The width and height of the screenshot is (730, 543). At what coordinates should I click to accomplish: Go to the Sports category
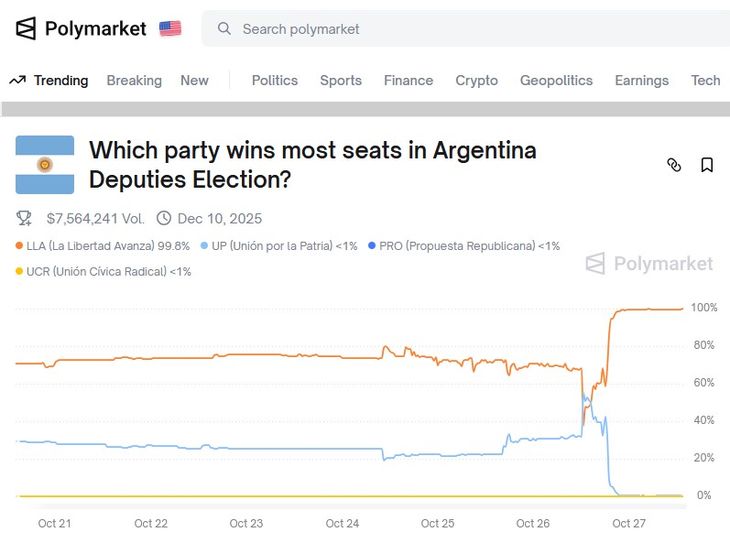(341, 80)
